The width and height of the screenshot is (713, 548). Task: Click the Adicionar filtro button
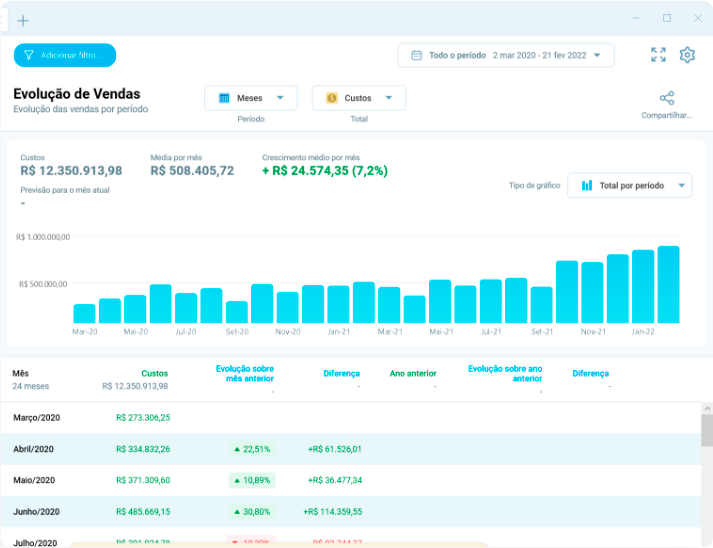click(x=65, y=55)
